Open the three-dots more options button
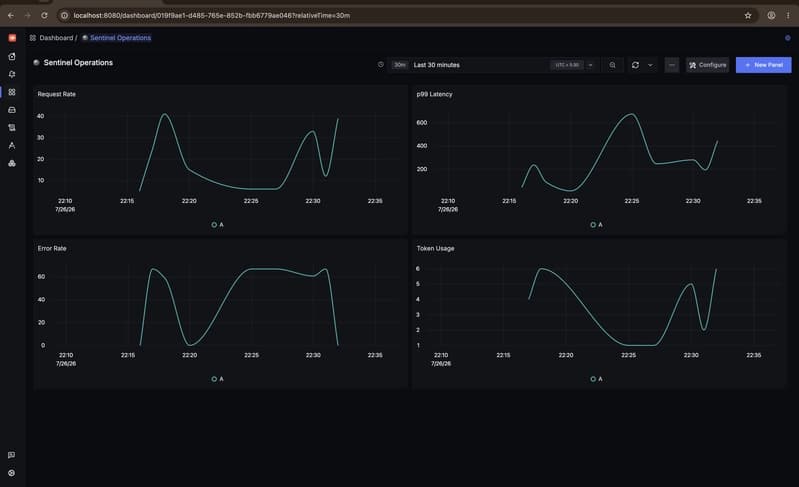Image resolution: width=799 pixels, height=487 pixels. pyautogui.click(x=672, y=65)
